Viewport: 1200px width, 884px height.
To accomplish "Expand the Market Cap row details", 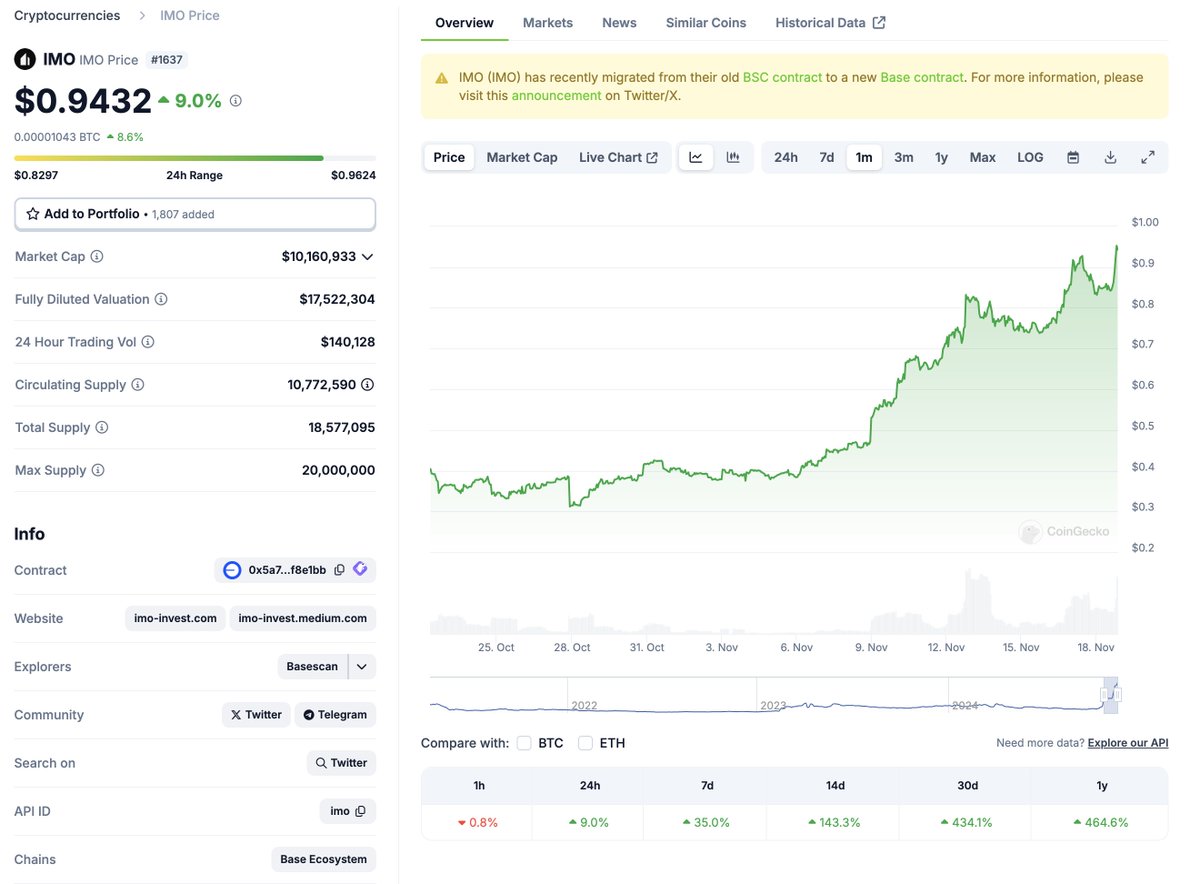I will tap(367, 256).
